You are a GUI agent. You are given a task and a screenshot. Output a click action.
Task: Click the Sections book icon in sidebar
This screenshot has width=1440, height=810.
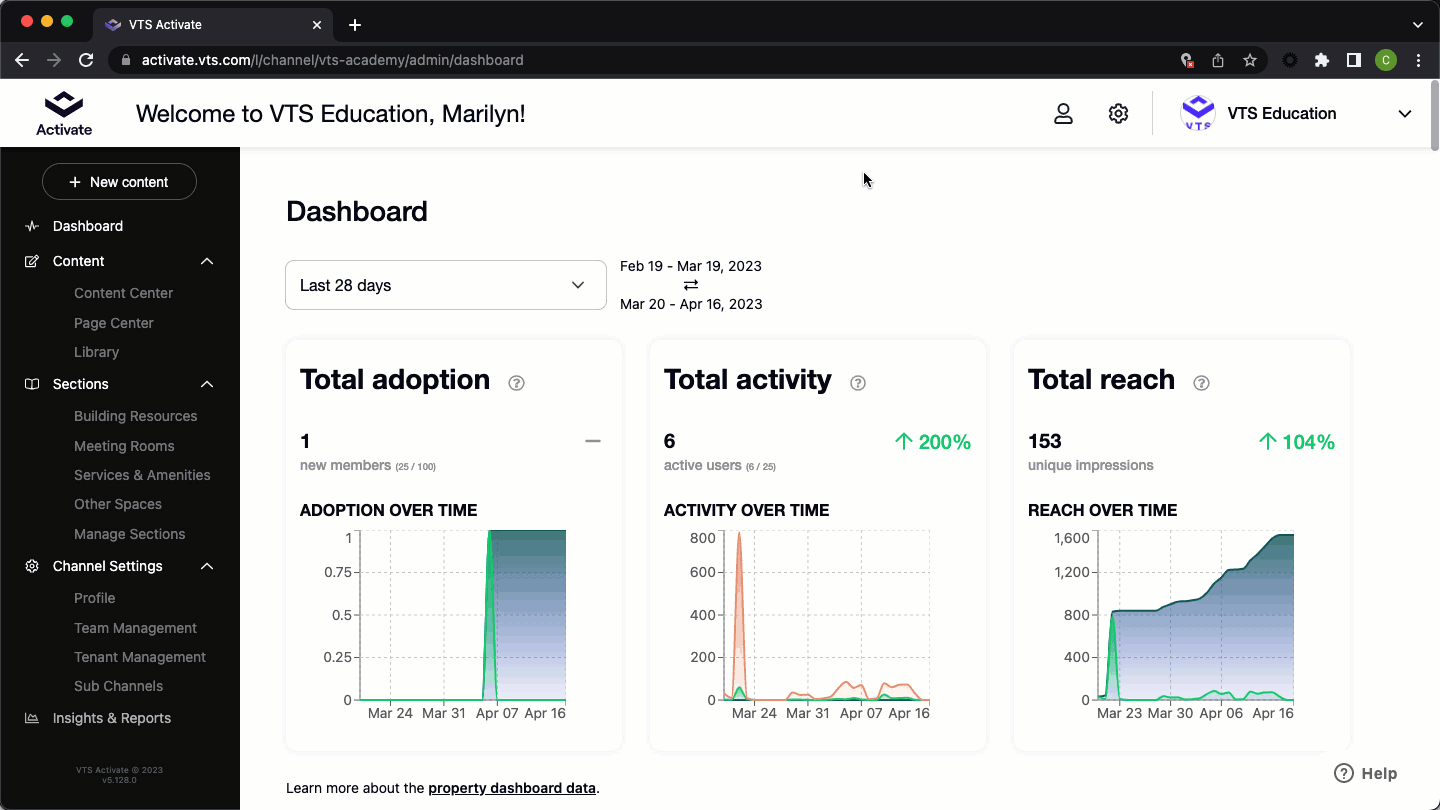32,384
